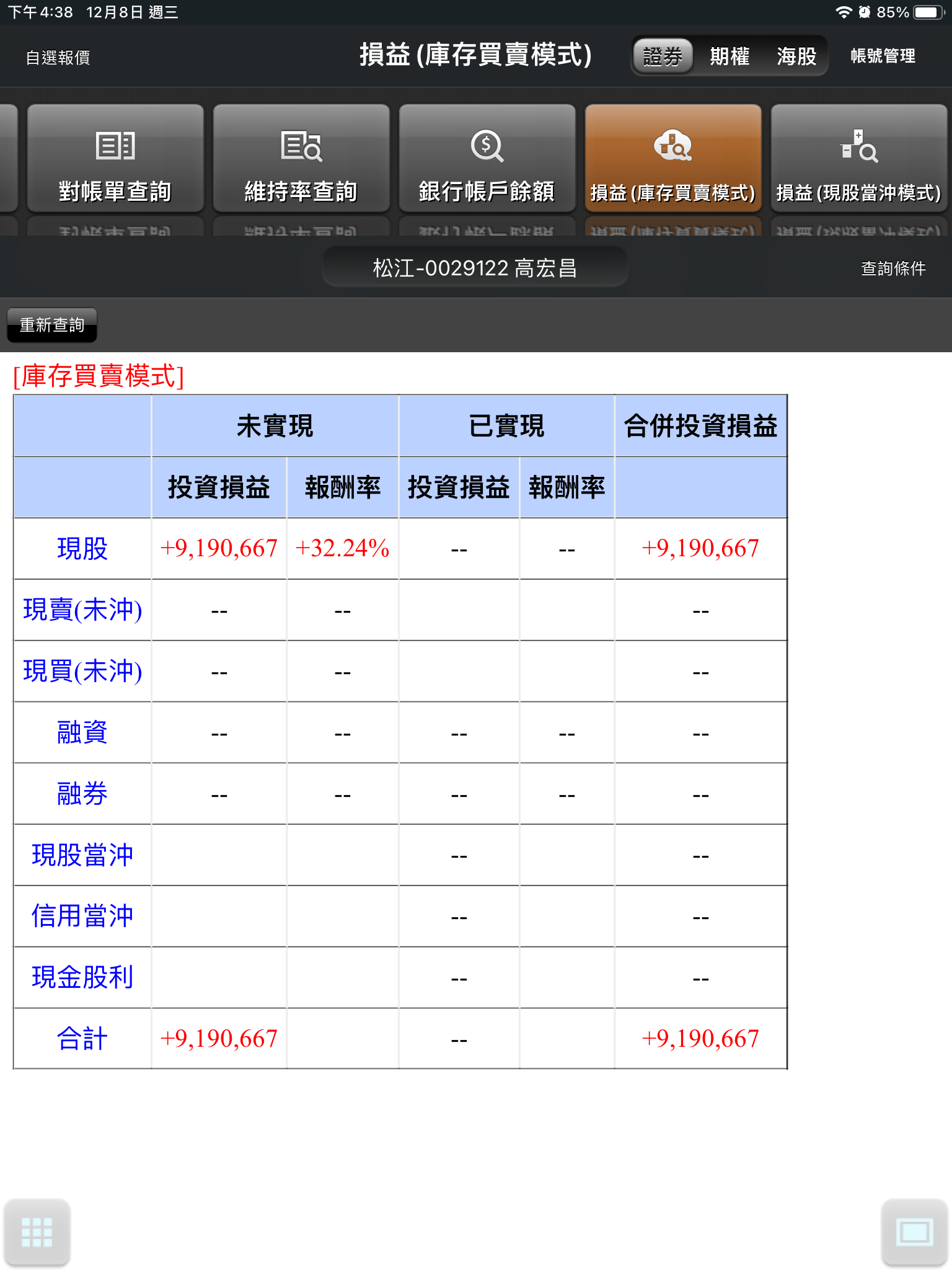952x1270 pixels.
Task: Open the grid menu icon at bottom left
Action: click(37, 1232)
